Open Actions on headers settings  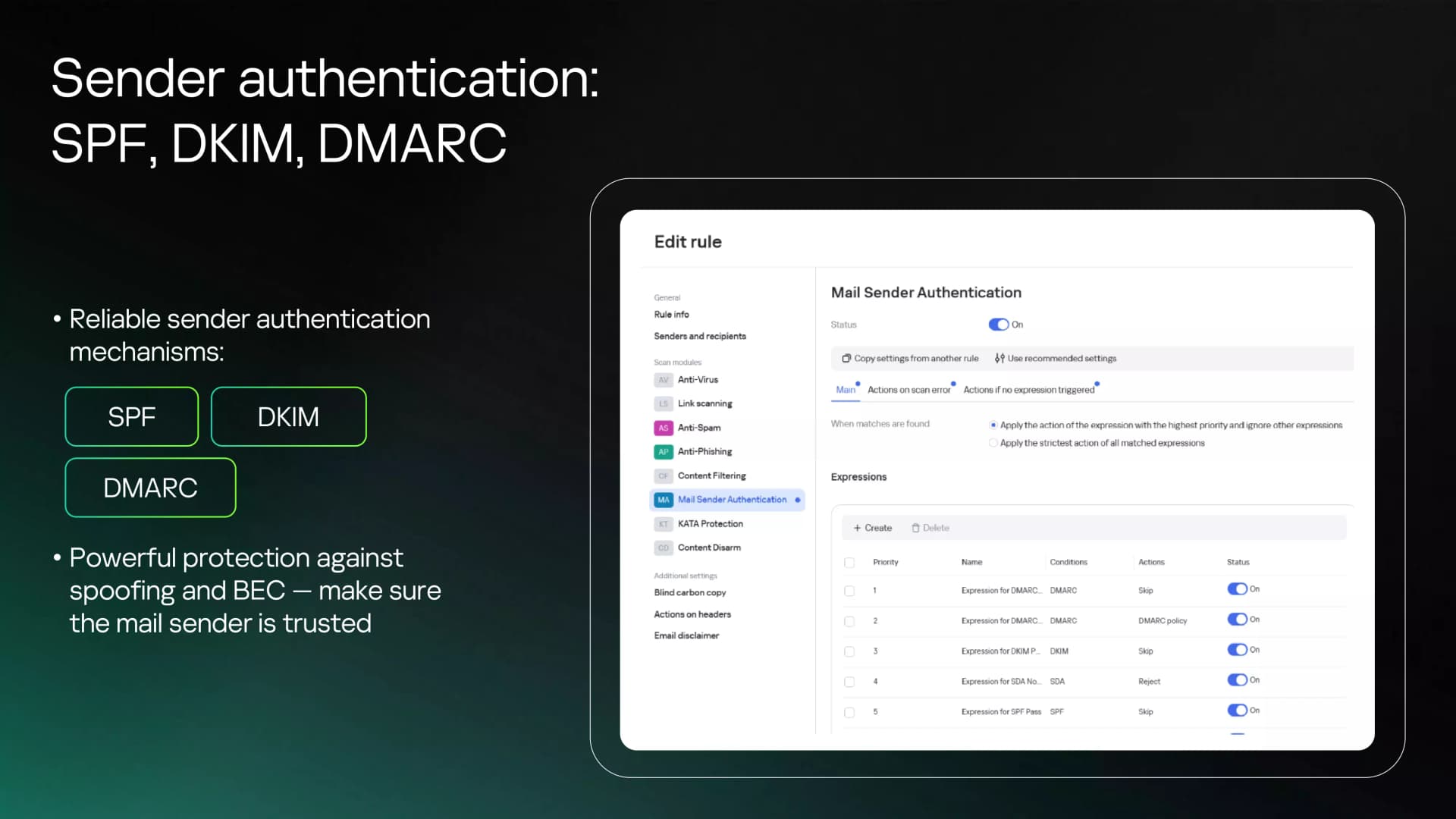pos(692,614)
